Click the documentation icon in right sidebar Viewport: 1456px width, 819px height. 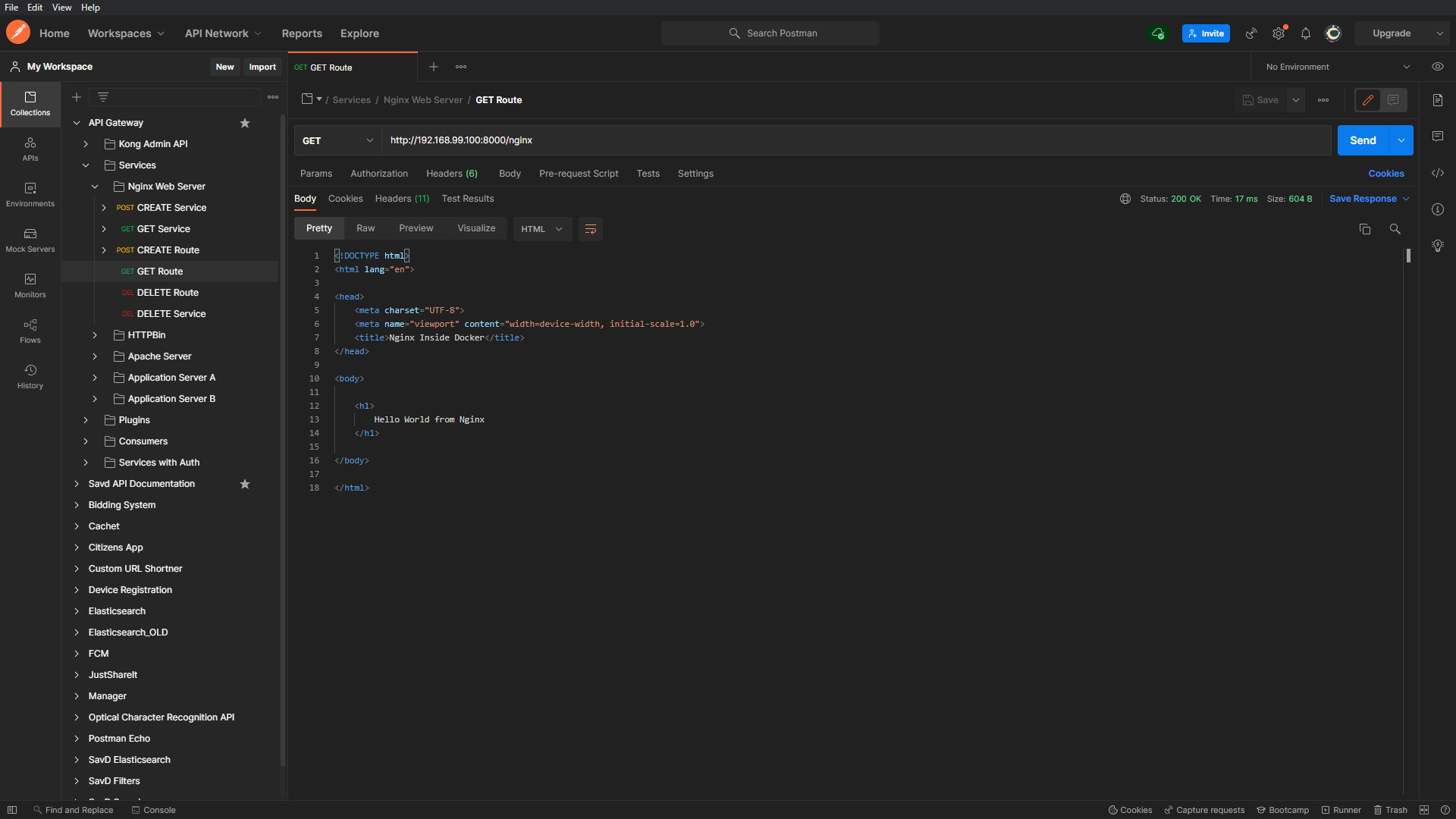(x=1437, y=100)
